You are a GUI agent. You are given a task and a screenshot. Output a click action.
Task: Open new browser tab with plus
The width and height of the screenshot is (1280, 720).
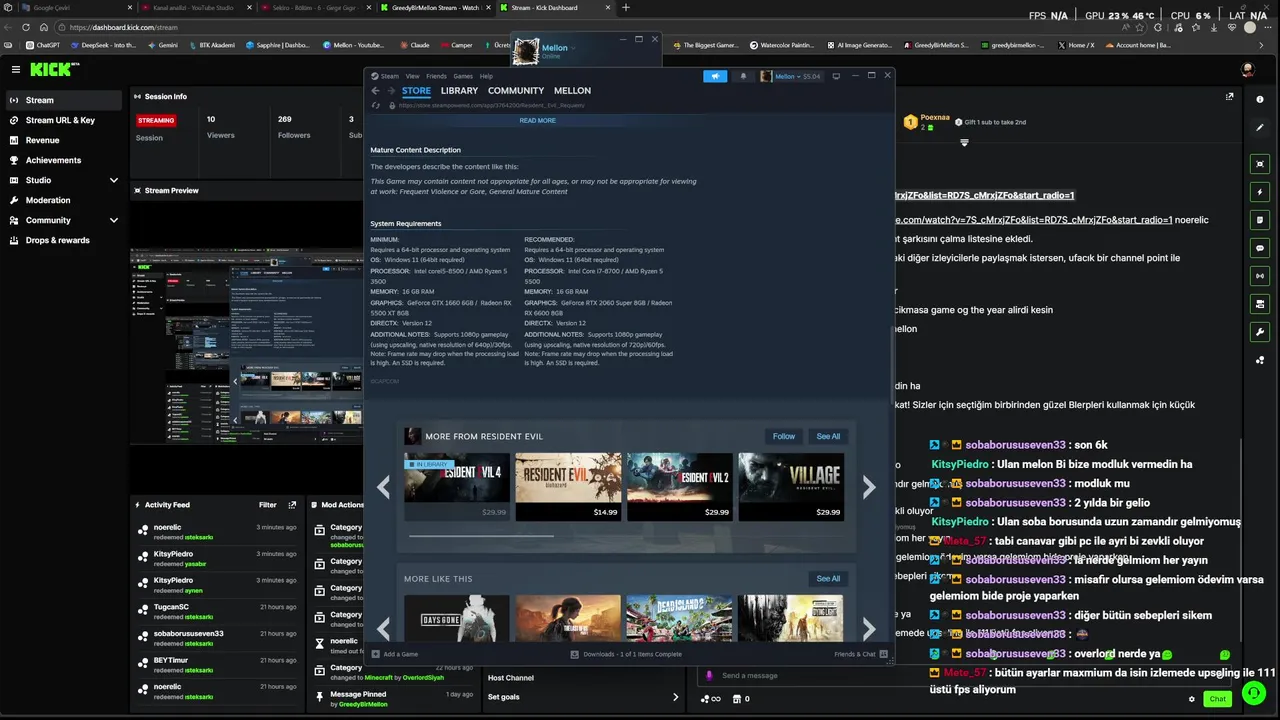click(626, 7)
